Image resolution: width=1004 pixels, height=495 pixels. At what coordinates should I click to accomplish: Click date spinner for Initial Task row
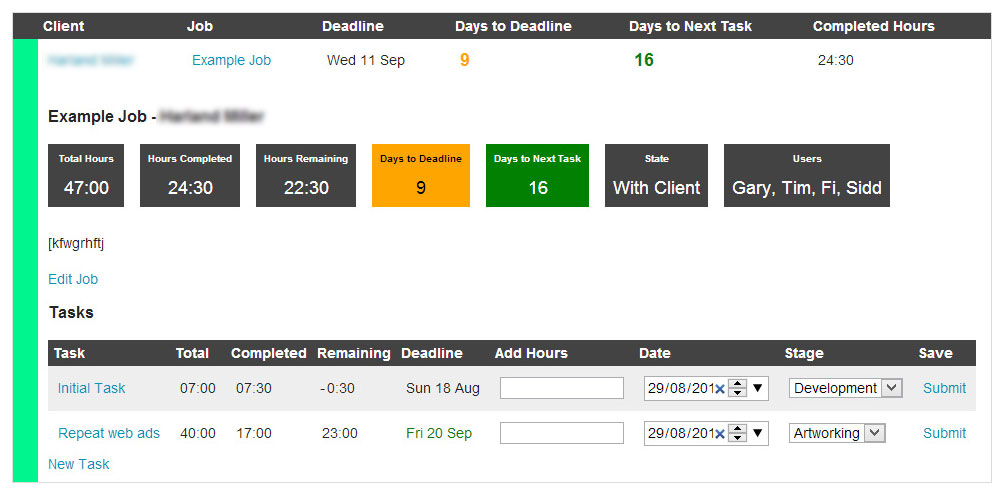(738, 388)
